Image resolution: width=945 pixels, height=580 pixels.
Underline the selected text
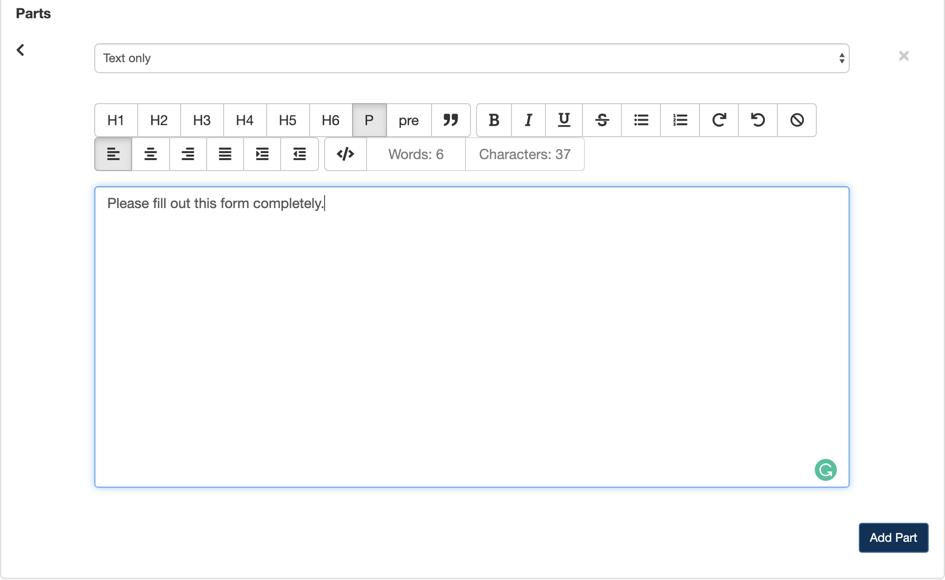tap(564, 120)
